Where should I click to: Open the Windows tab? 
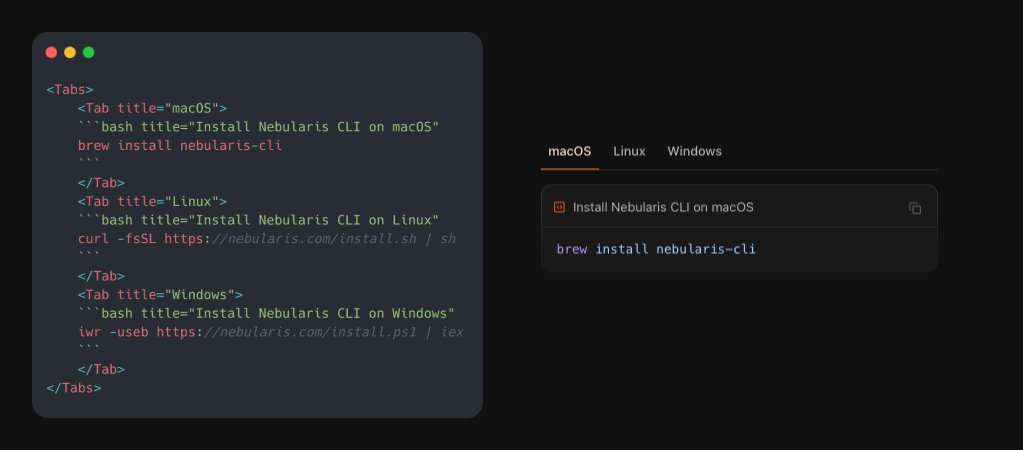click(694, 151)
